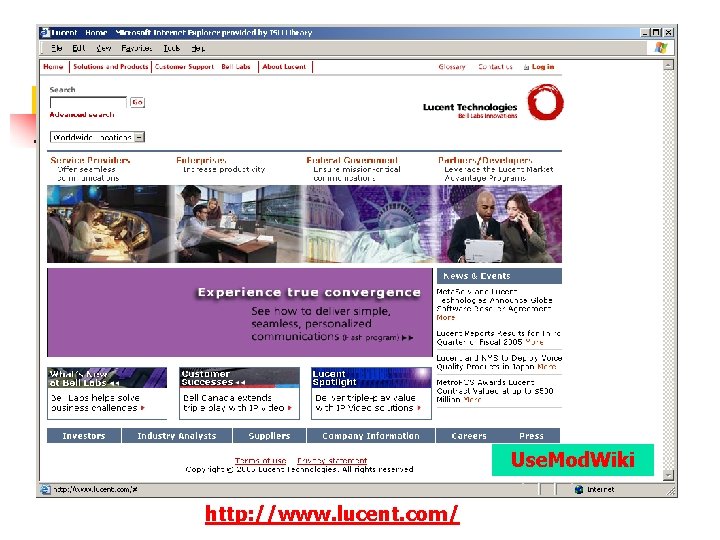Open the Deploy Voice Quality Japan news item
720x540 pixels.
click(x=499, y=362)
